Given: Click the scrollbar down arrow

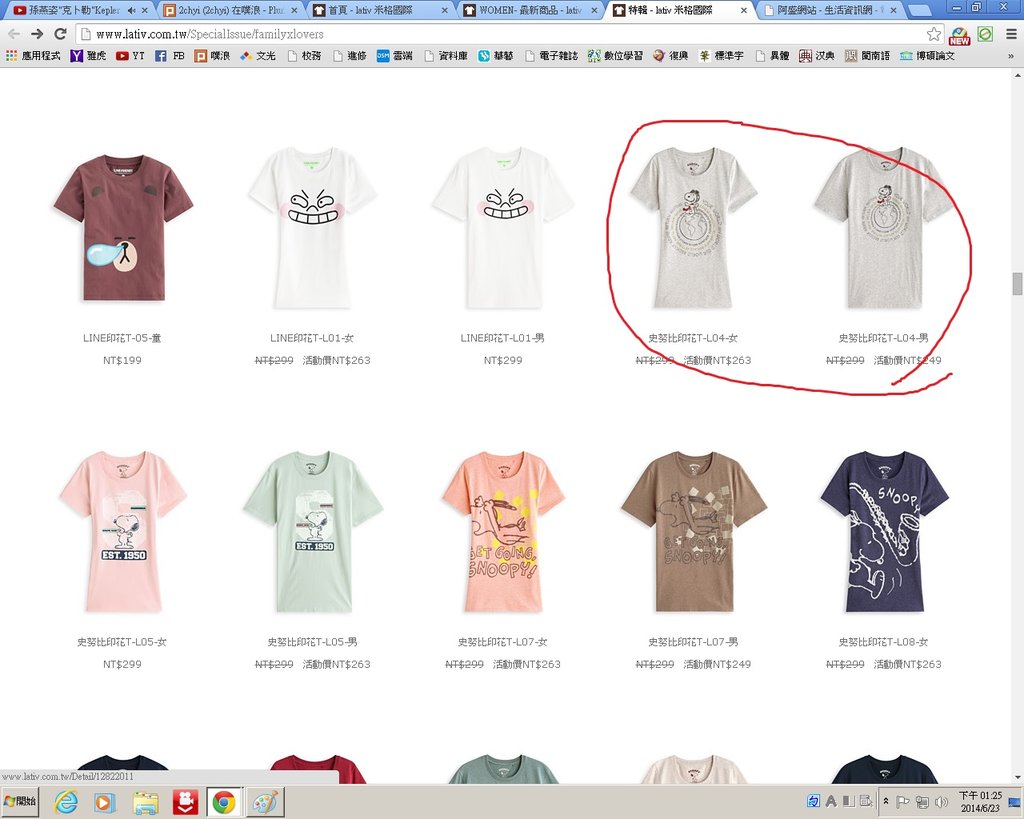Looking at the screenshot, I should pyautogui.click(x=1017, y=777).
